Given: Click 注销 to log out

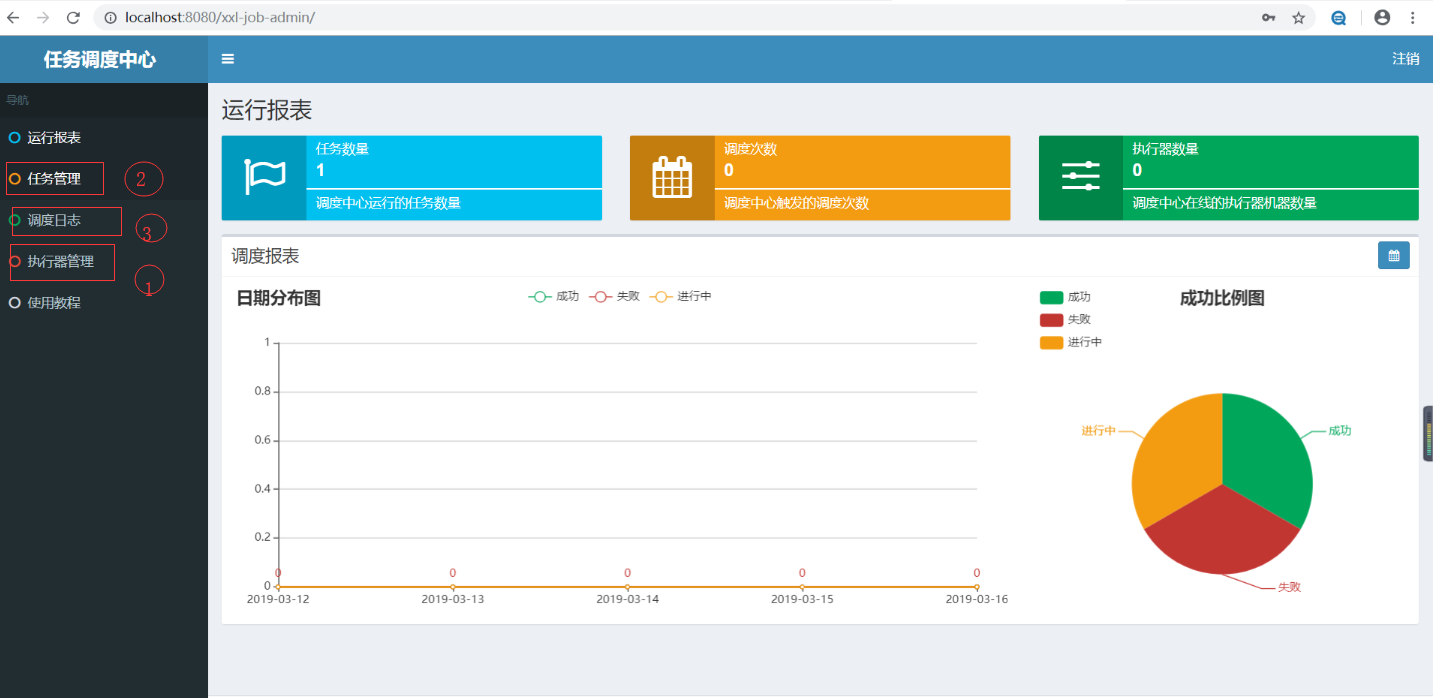Looking at the screenshot, I should (x=1405, y=59).
